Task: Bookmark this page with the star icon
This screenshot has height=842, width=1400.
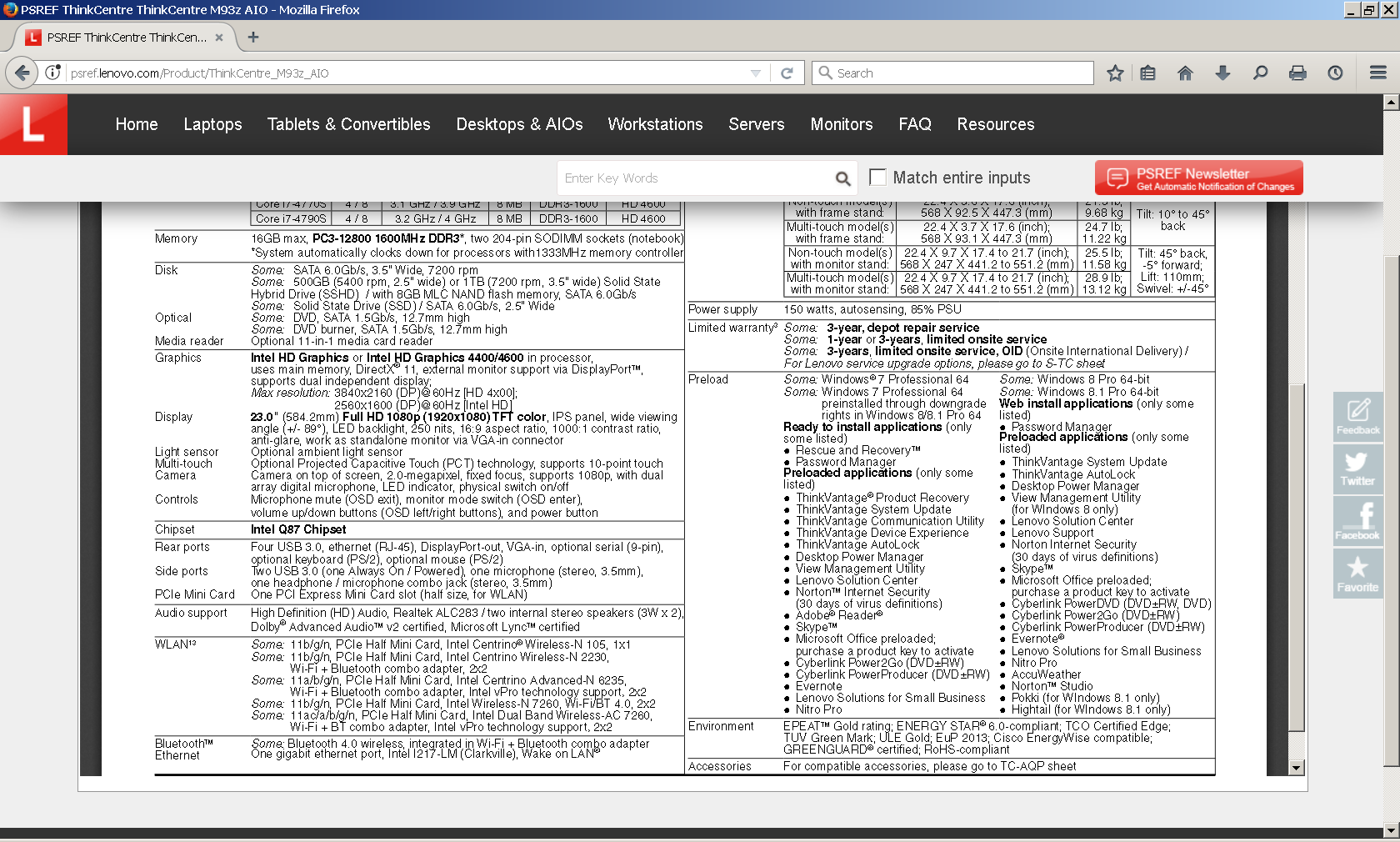Action: [x=1115, y=73]
